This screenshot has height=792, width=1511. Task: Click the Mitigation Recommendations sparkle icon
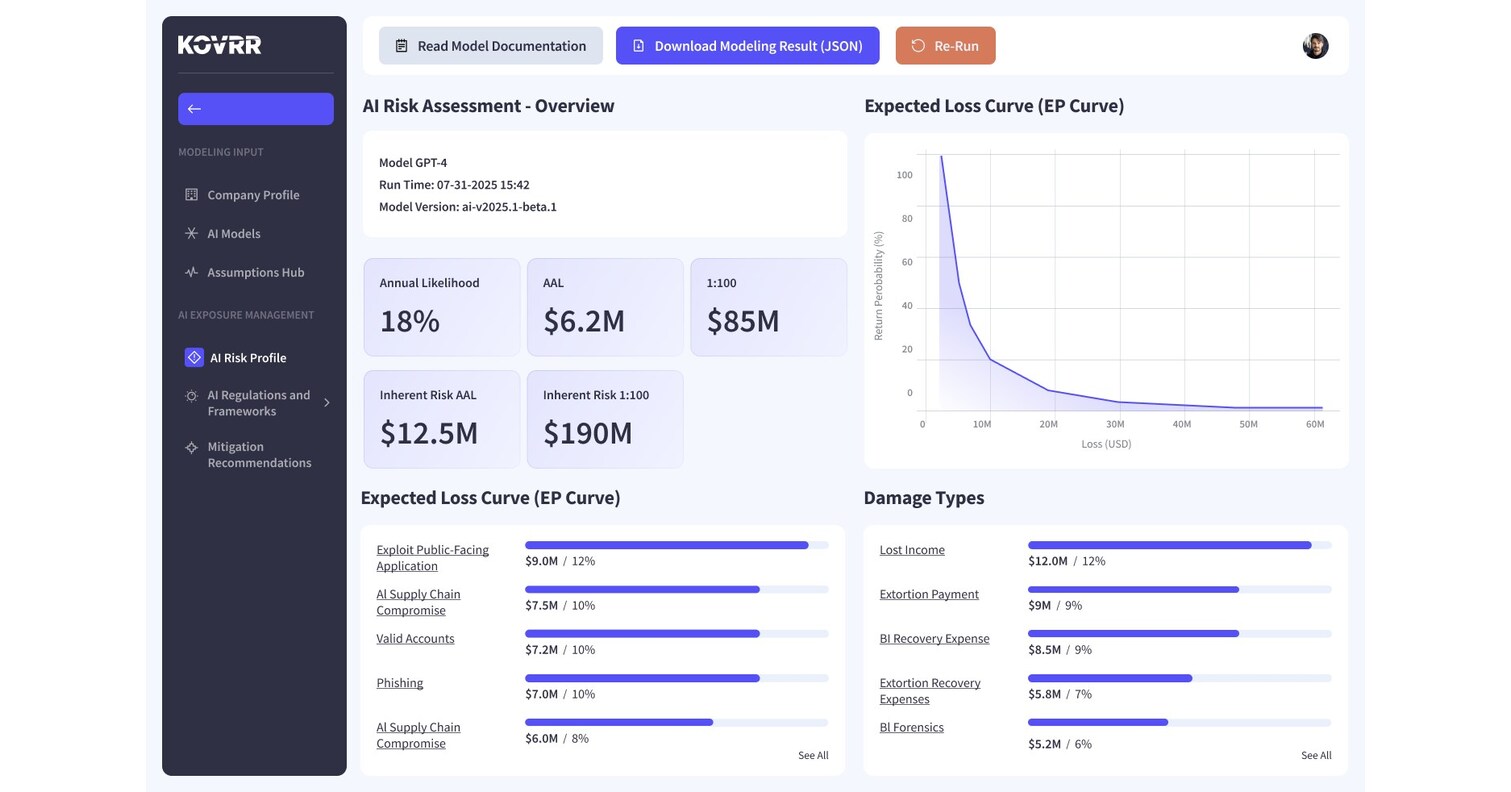(192, 447)
